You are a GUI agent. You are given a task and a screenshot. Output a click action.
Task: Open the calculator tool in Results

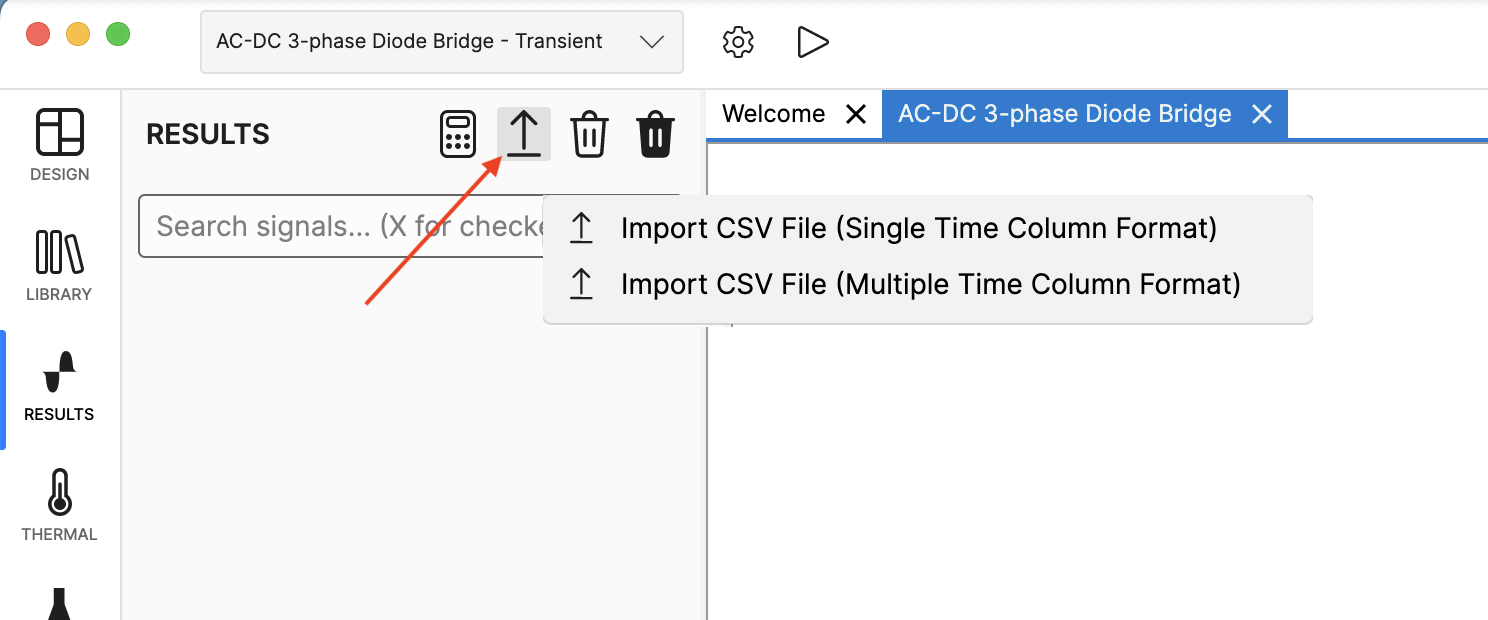(458, 133)
